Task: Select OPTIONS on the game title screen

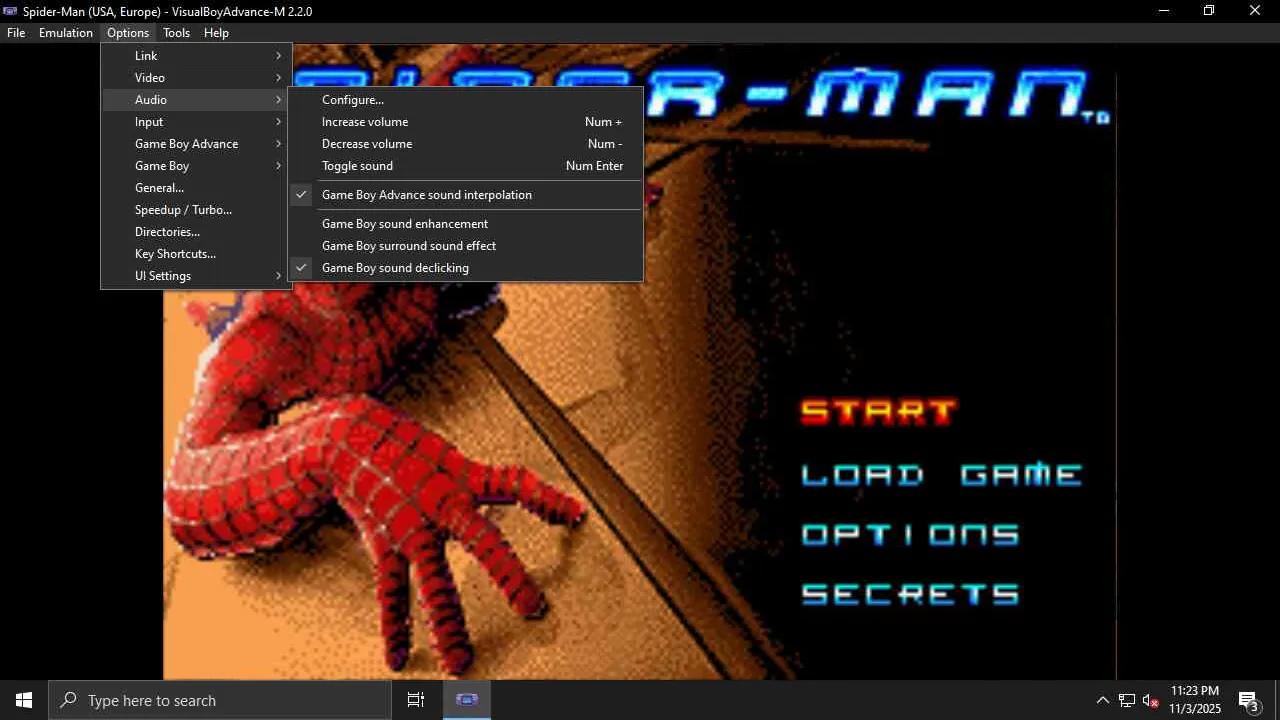Action: (910, 534)
